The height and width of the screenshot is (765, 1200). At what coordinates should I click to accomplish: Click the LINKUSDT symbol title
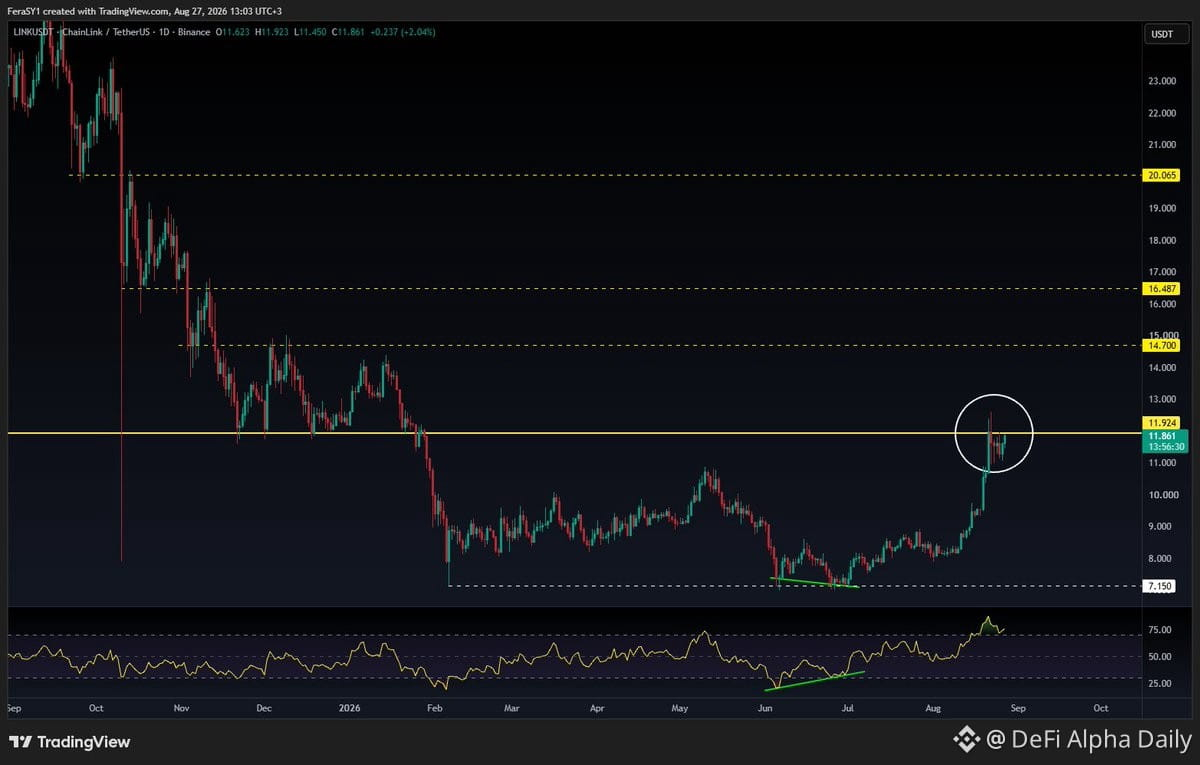[32, 32]
